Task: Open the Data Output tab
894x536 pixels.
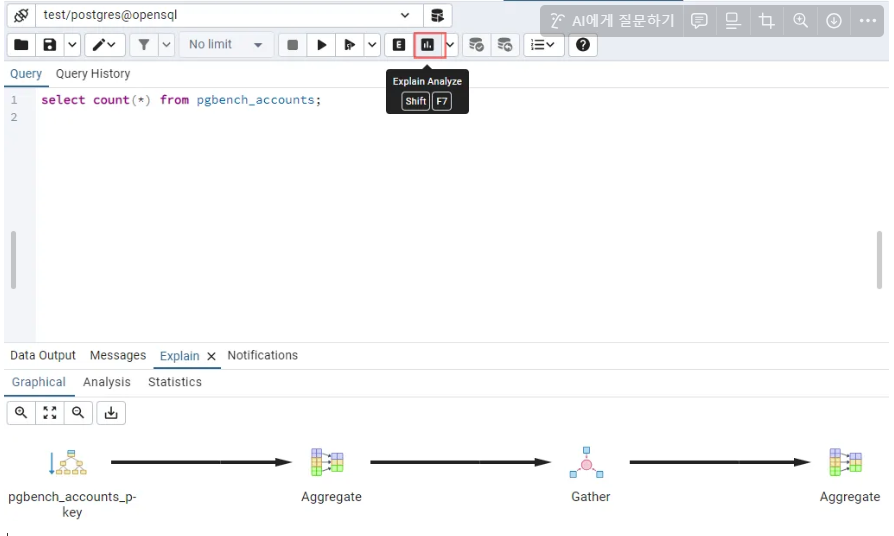Action: [x=43, y=356]
